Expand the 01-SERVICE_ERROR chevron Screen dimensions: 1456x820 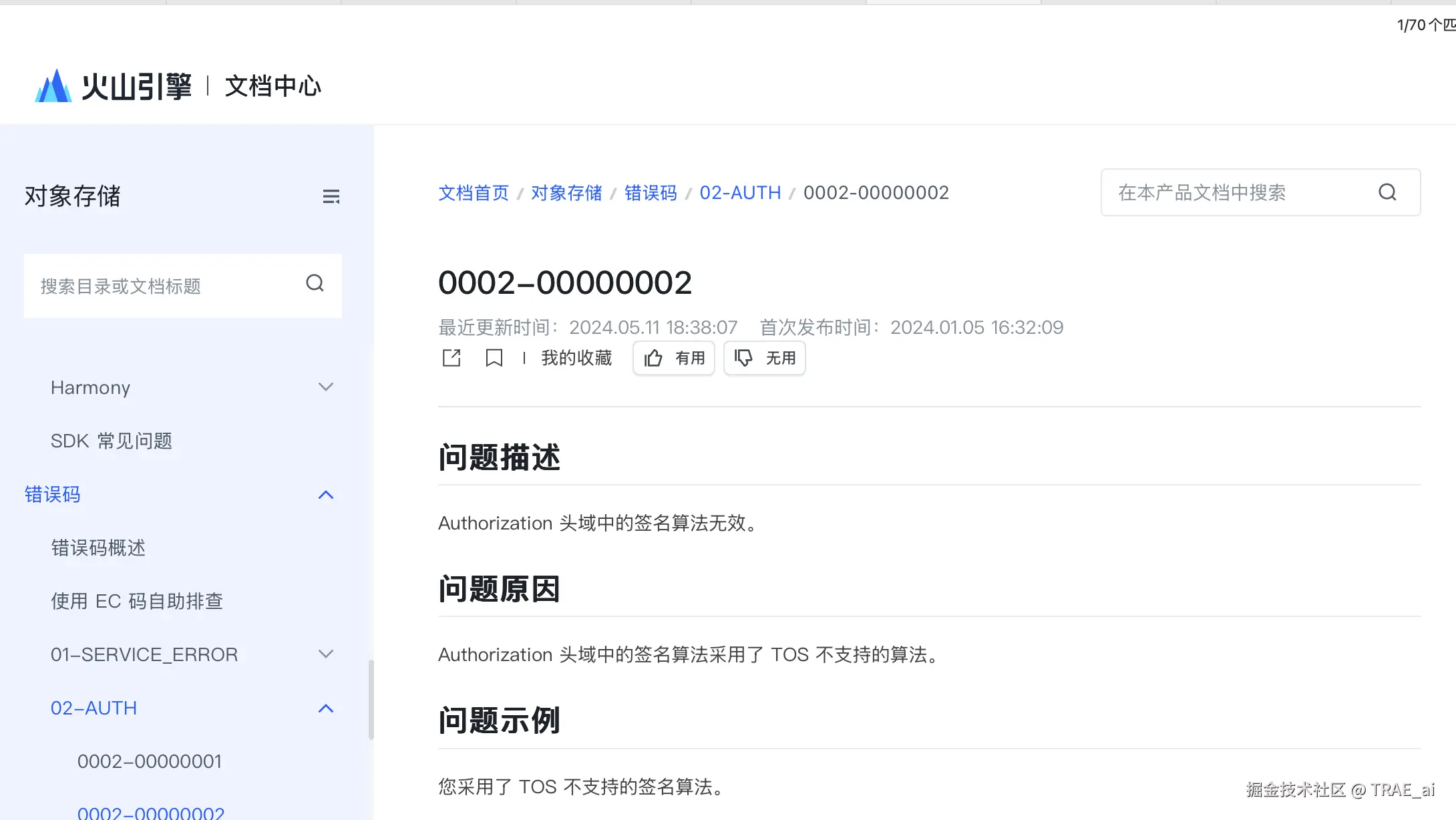pyautogui.click(x=326, y=654)
